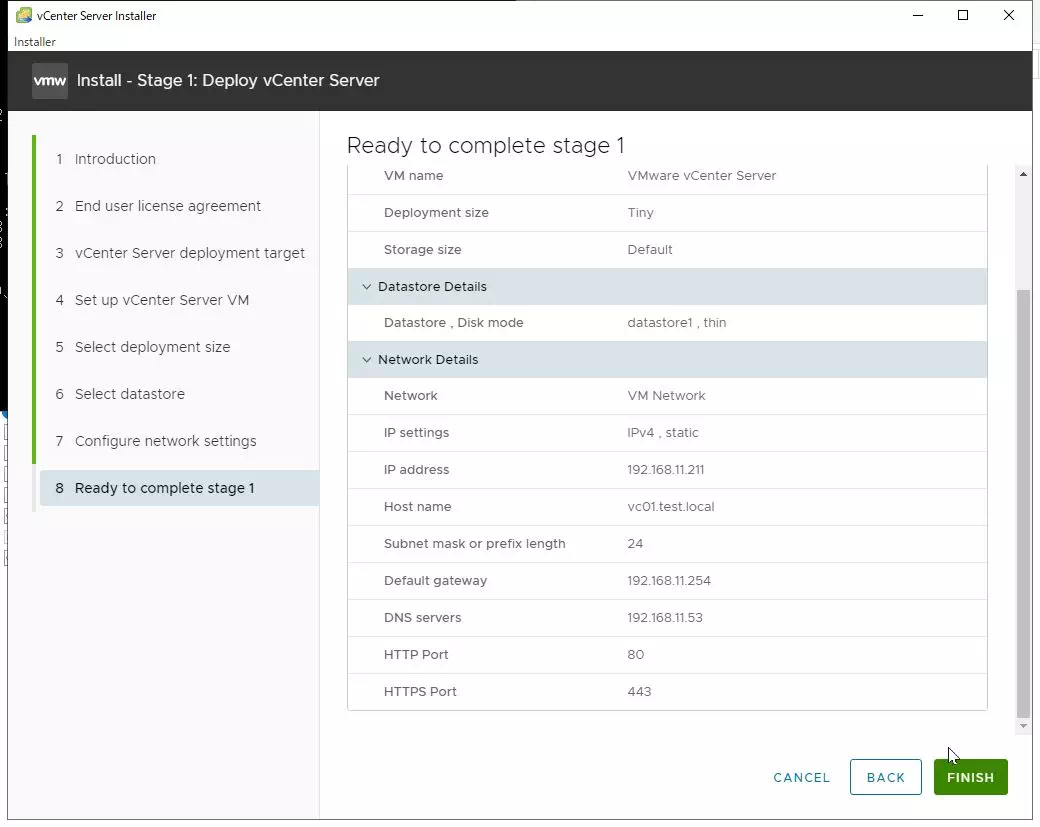Click the vertical scrollbar thumb
This screenshot has height=827, width=1040.
pos(1023,504)
